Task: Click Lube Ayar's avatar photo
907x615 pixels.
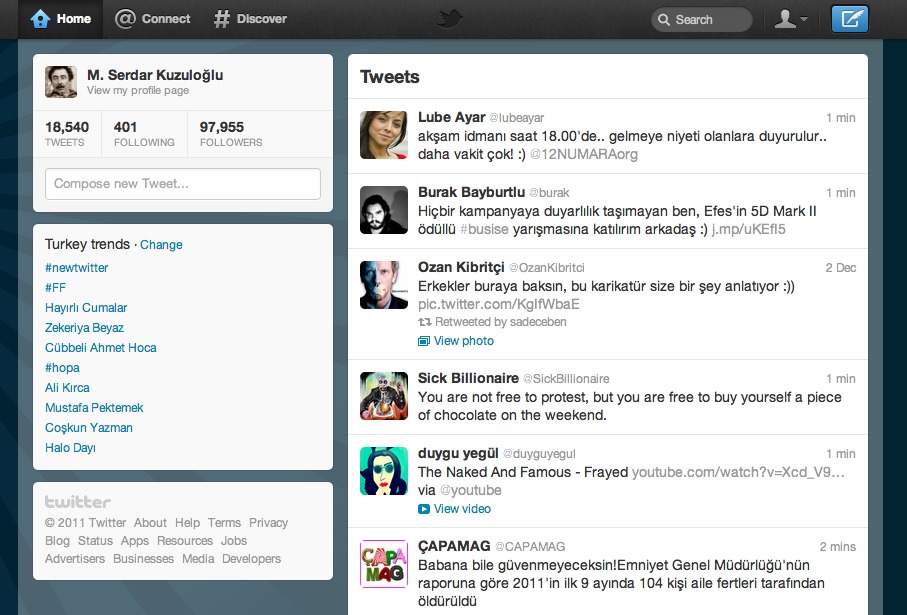Action: [x=384, y=135]
